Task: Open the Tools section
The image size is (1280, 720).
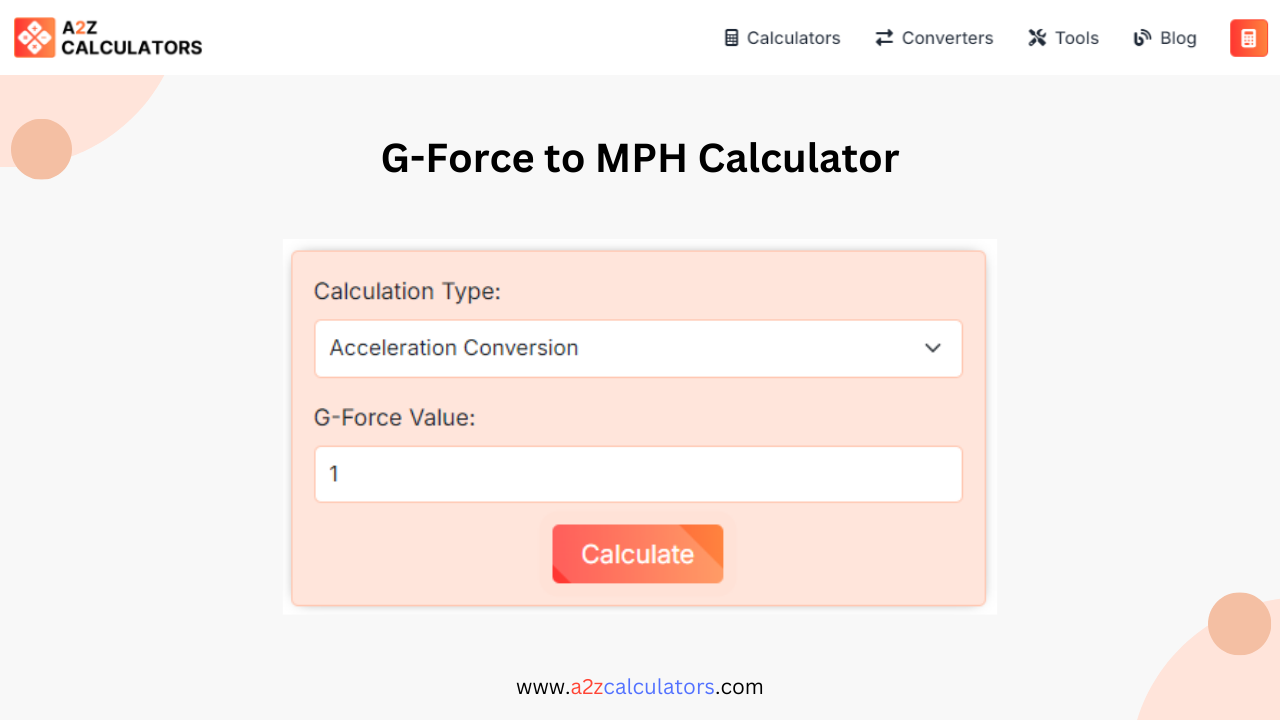Action: pyautogui.click(x=1063, y=37)
